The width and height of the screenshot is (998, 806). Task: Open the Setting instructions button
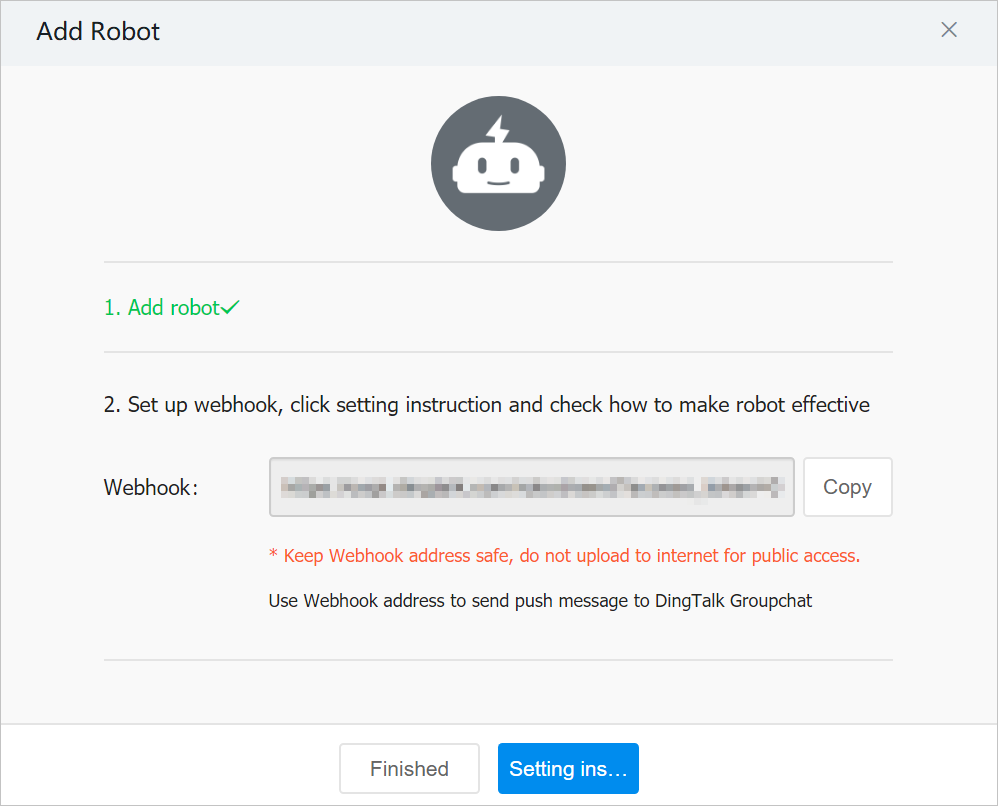(x=567, y=769)
